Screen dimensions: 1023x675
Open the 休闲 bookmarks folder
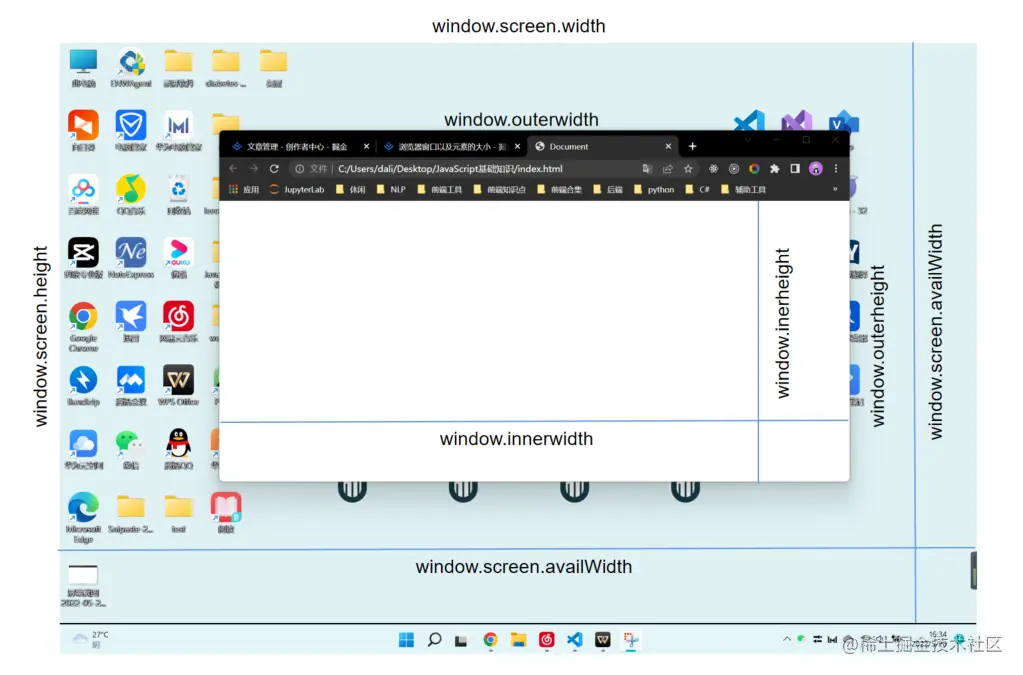coord(350,190)
